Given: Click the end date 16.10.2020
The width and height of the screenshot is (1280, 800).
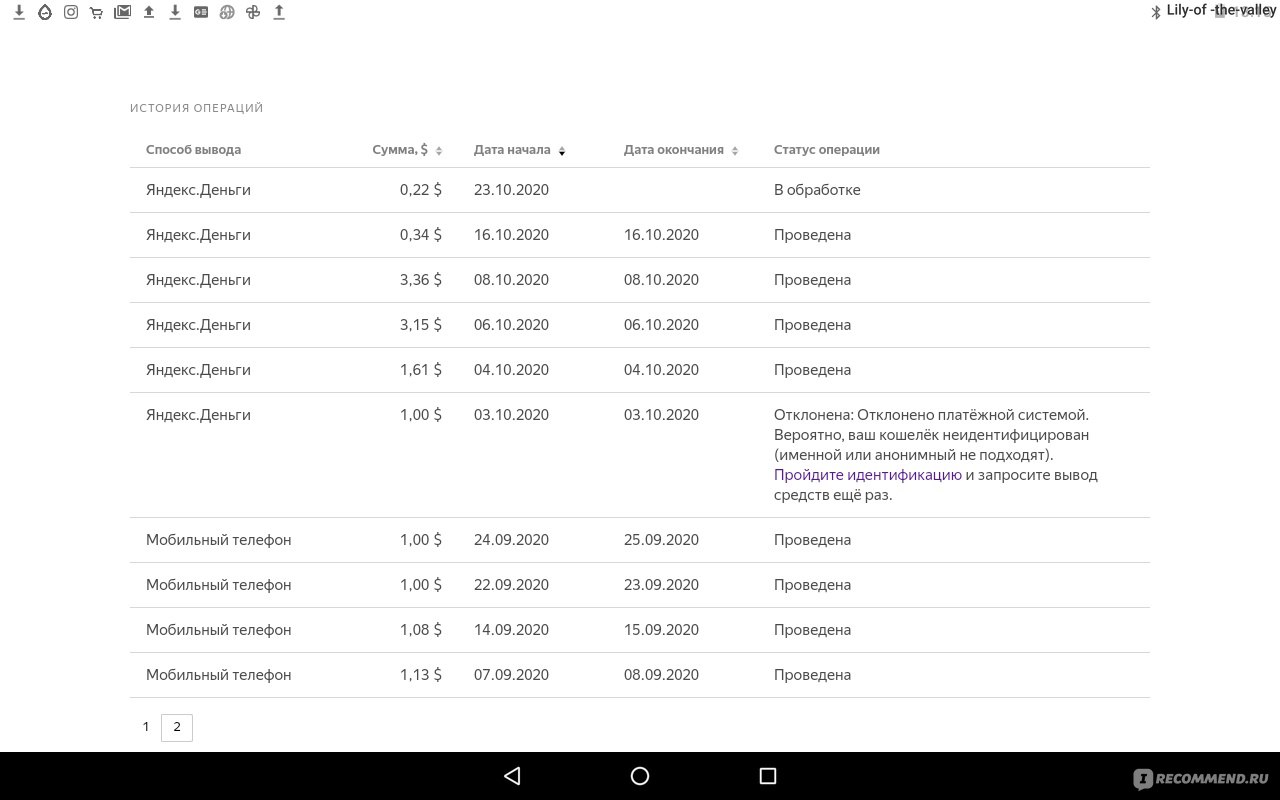Looking at the screenshot, I should 661,235.
